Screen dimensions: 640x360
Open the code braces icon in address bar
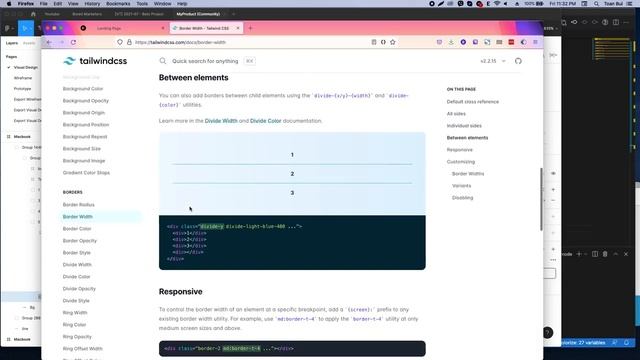[383, 42]
